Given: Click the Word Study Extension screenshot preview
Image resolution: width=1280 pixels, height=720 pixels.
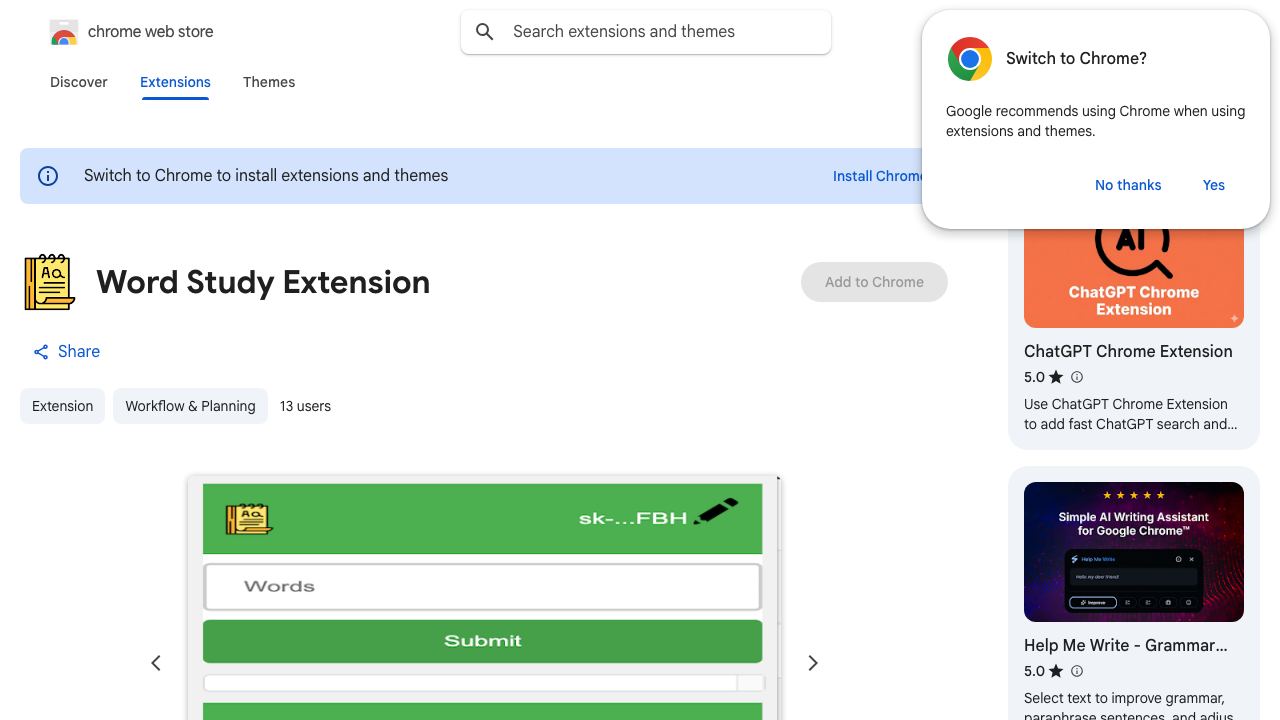Looking at the screenshot, I should tap(483, 598).
